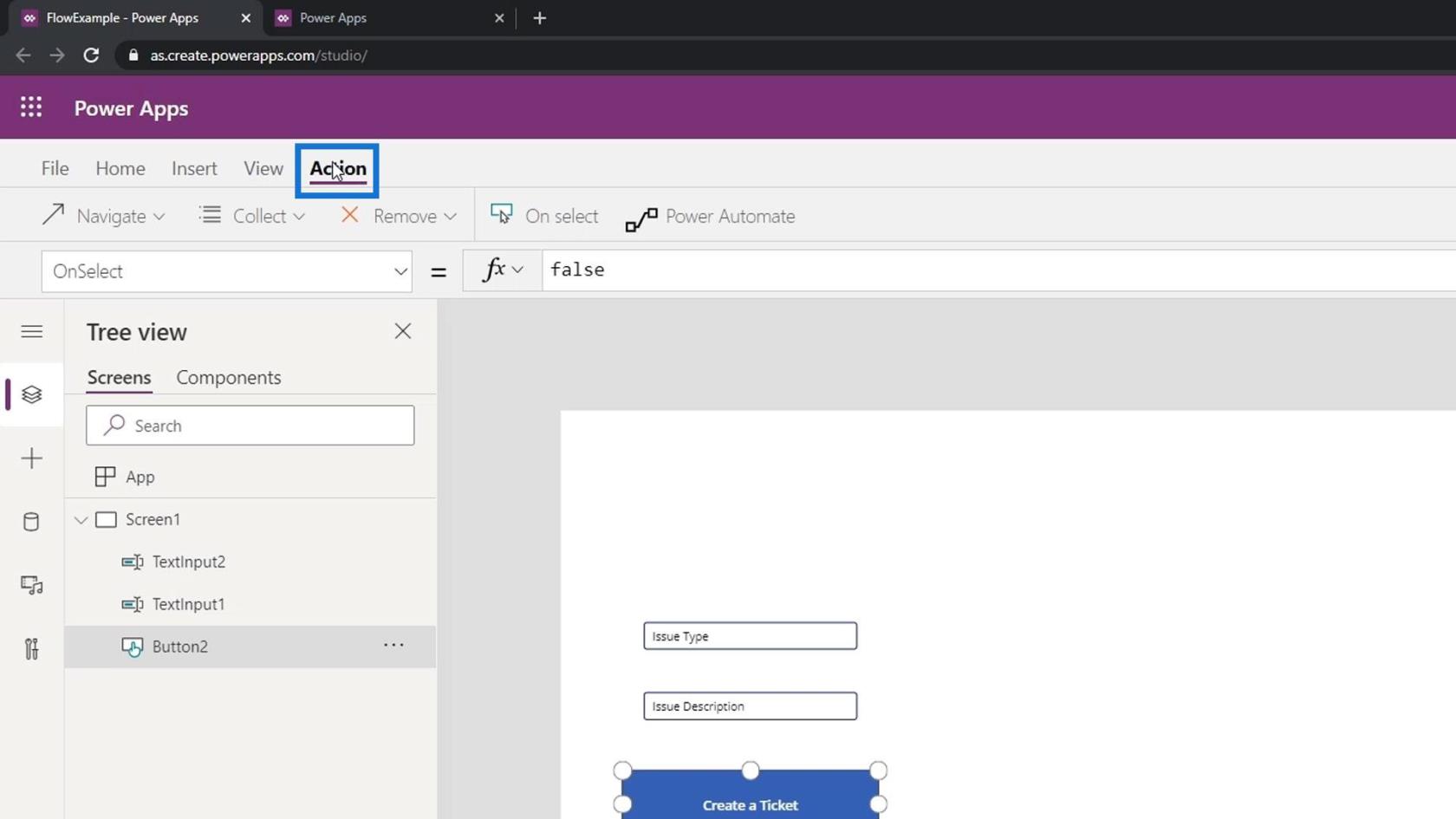
Task: Click the Collect list icon
Action: [x=210, y=215]
